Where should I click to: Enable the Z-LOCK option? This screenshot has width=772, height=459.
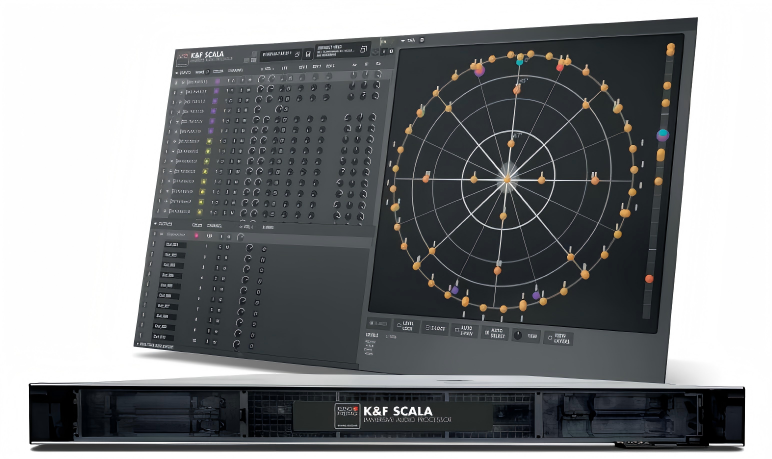[436, 327]
